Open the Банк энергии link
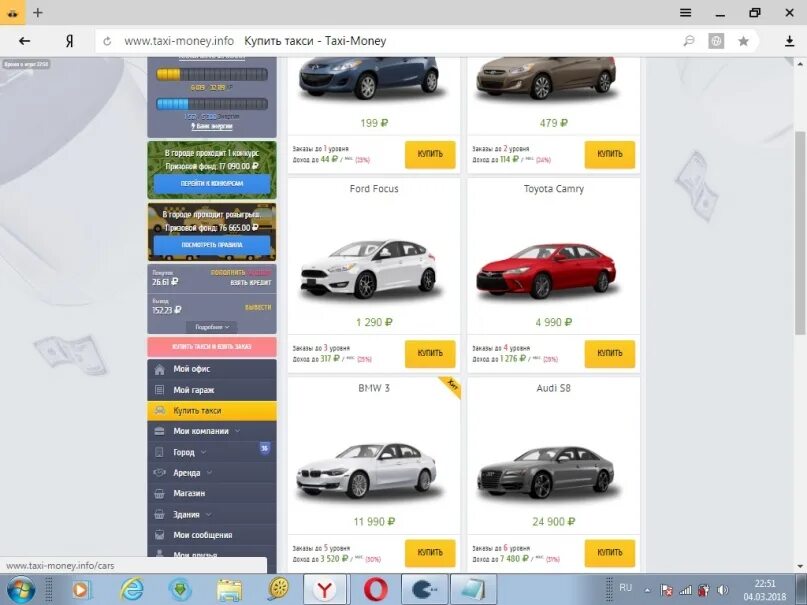Image resolution: width=807 pixels, height=605 pixels. [212, 126]
